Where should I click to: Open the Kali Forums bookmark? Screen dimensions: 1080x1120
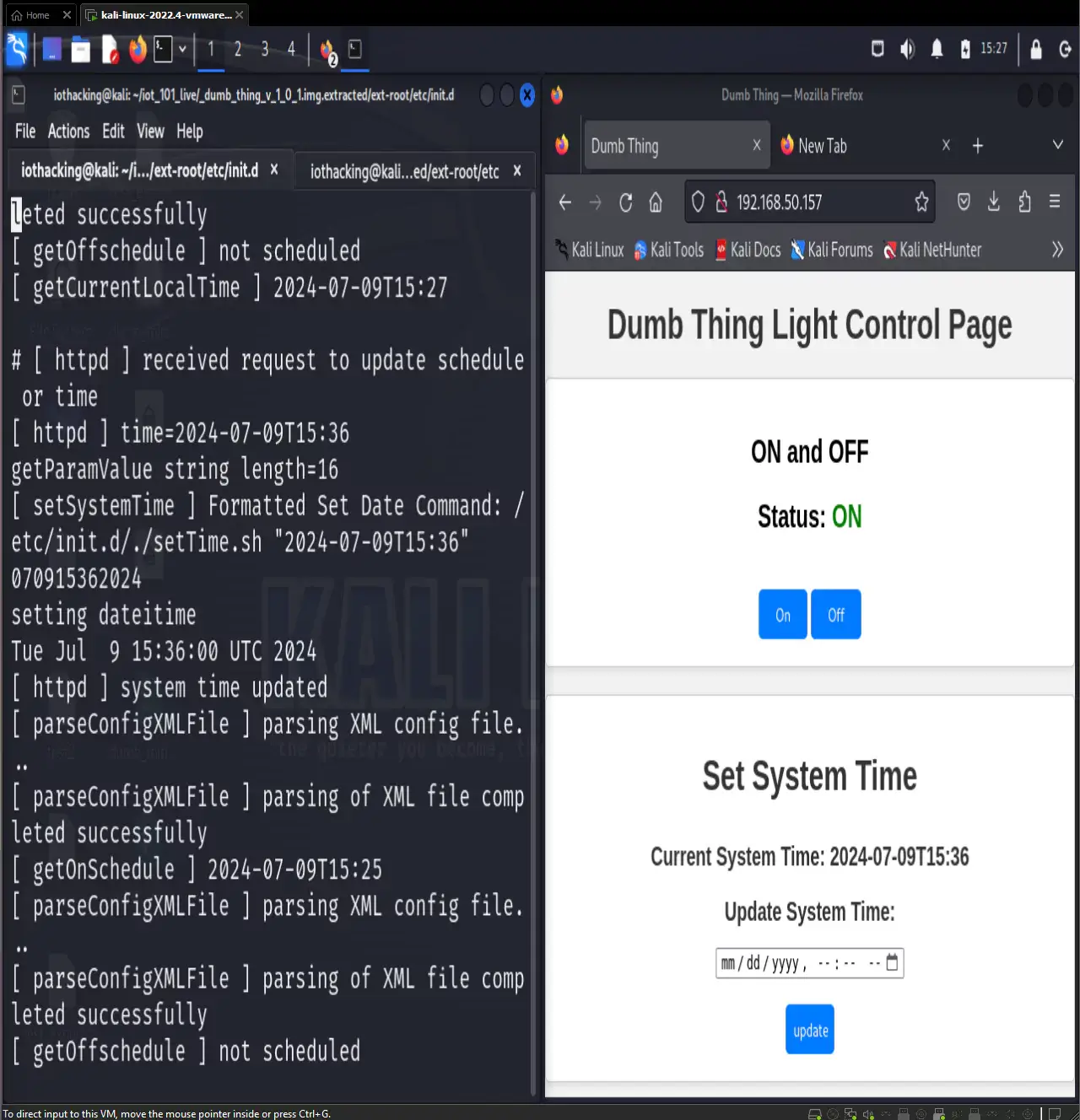click(831, 250)
